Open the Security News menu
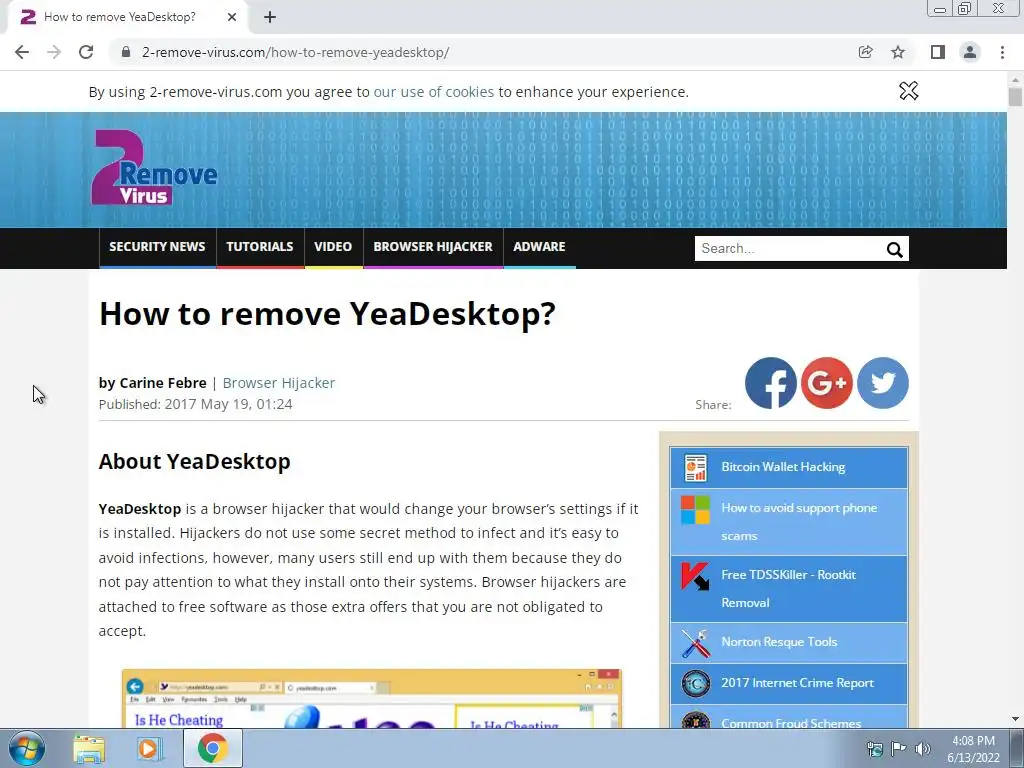The width and height of the screenshot is (1024, 768). [157, 247]
